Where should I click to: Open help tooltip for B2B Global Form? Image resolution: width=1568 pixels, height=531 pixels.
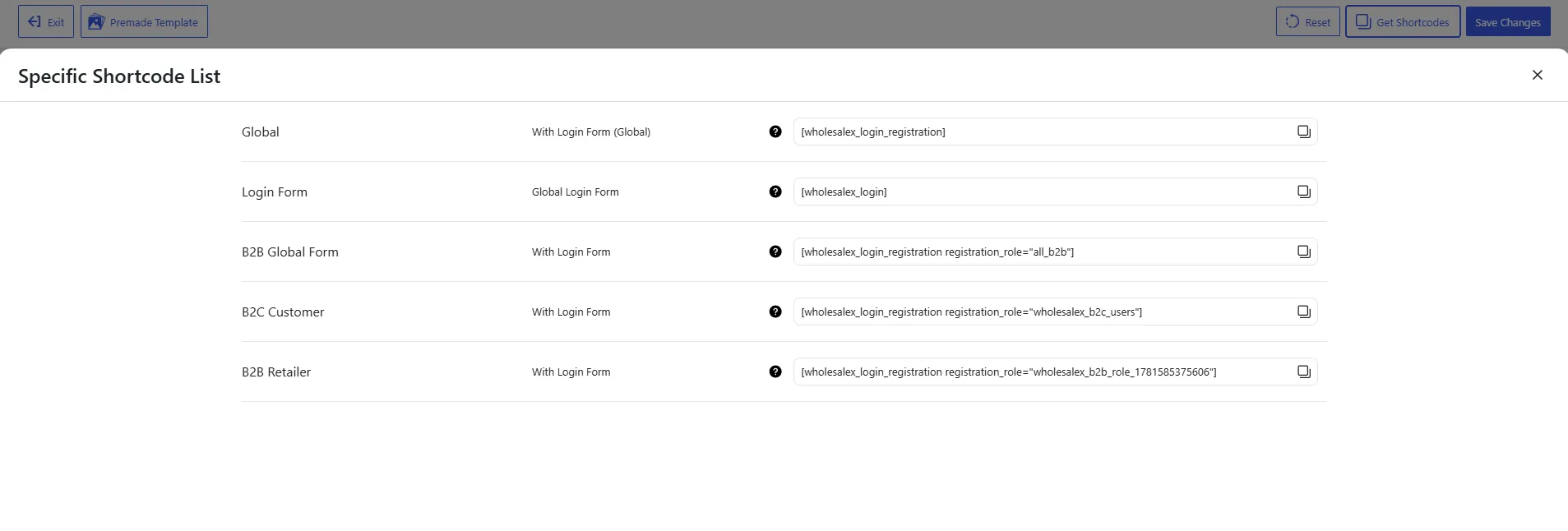[x=775, y=252]
